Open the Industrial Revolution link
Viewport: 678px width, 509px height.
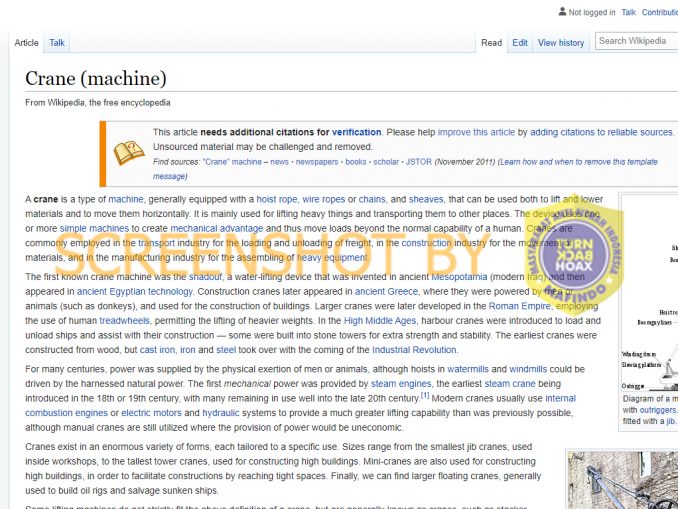click(x=414, y=350)
